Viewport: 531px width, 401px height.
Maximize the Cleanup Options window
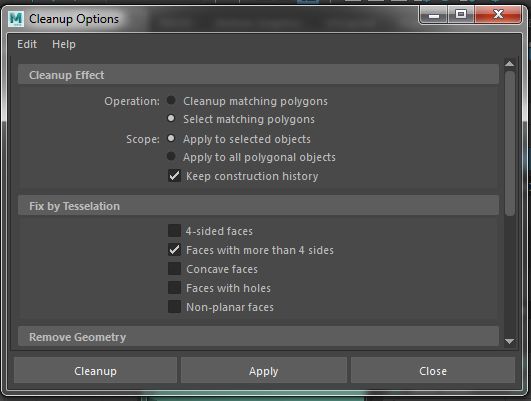click(461, 15)
